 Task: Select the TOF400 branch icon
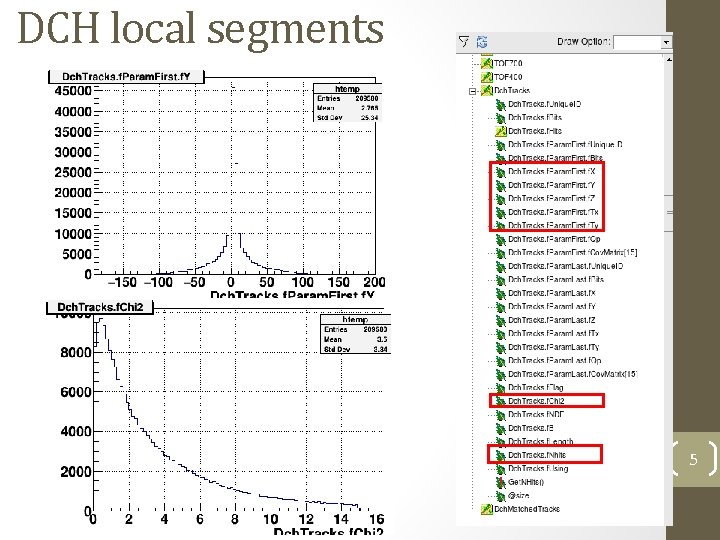point(487,77)
